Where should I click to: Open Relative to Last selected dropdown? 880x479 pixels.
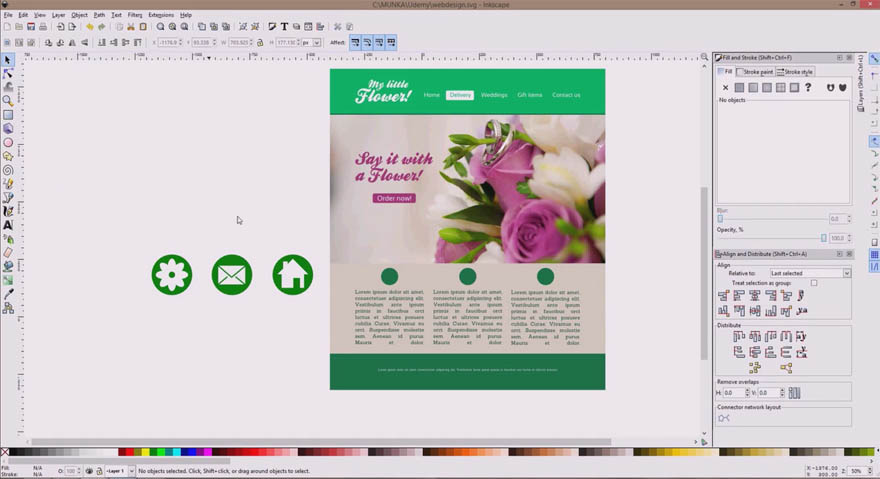(810, 273)
